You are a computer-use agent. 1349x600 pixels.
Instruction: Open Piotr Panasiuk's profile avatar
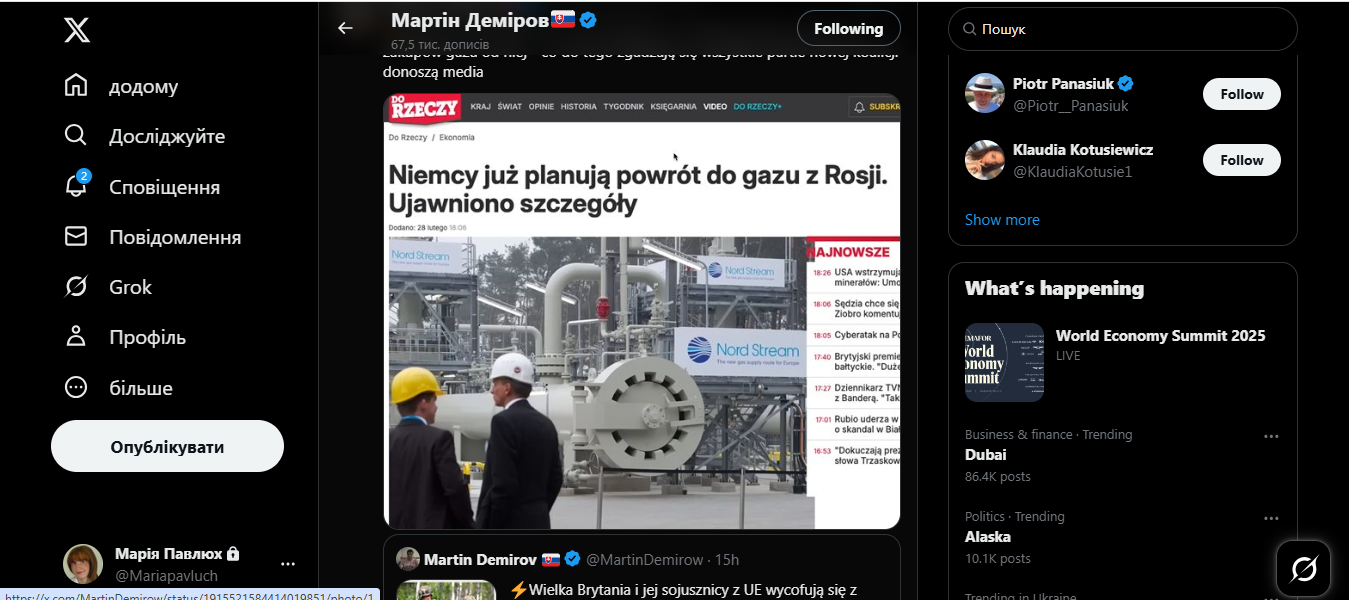tap(984, 93)
